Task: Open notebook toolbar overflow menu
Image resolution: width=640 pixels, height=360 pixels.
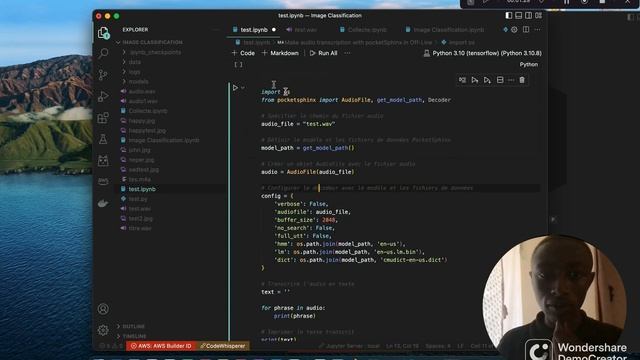Action: pos(347,53)
